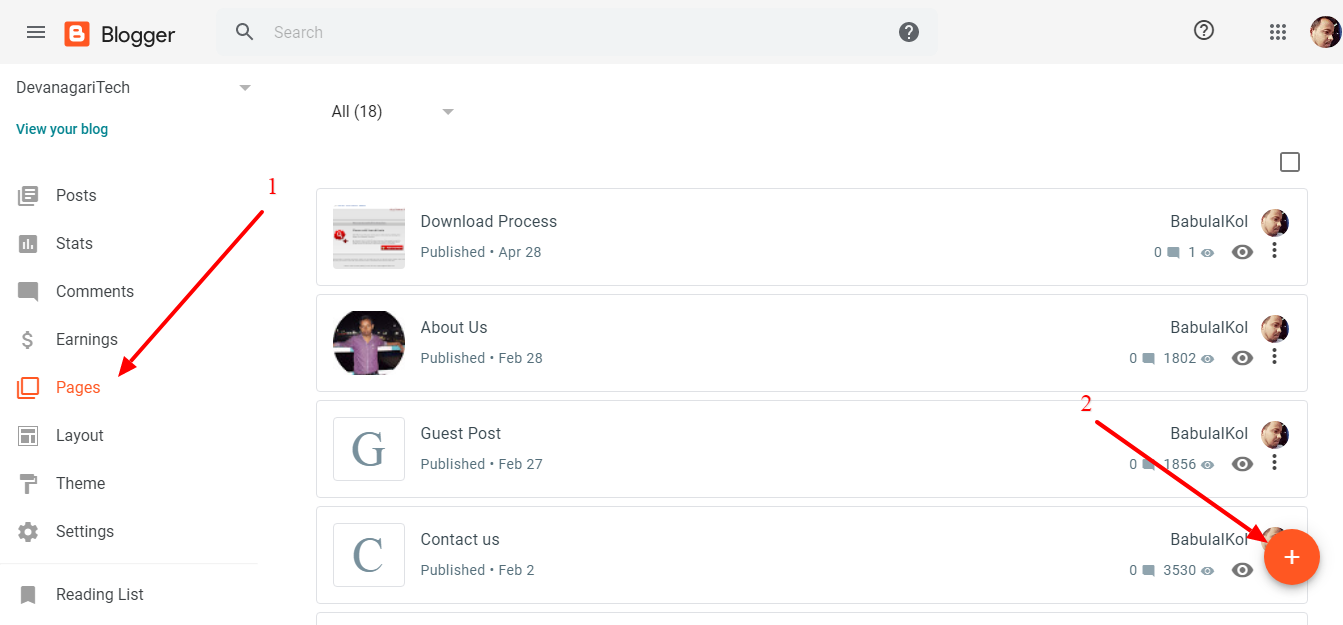This screenshot has width=1343, height=625.
Task: Open the Google apps grid
Action: pos(1278,32)
